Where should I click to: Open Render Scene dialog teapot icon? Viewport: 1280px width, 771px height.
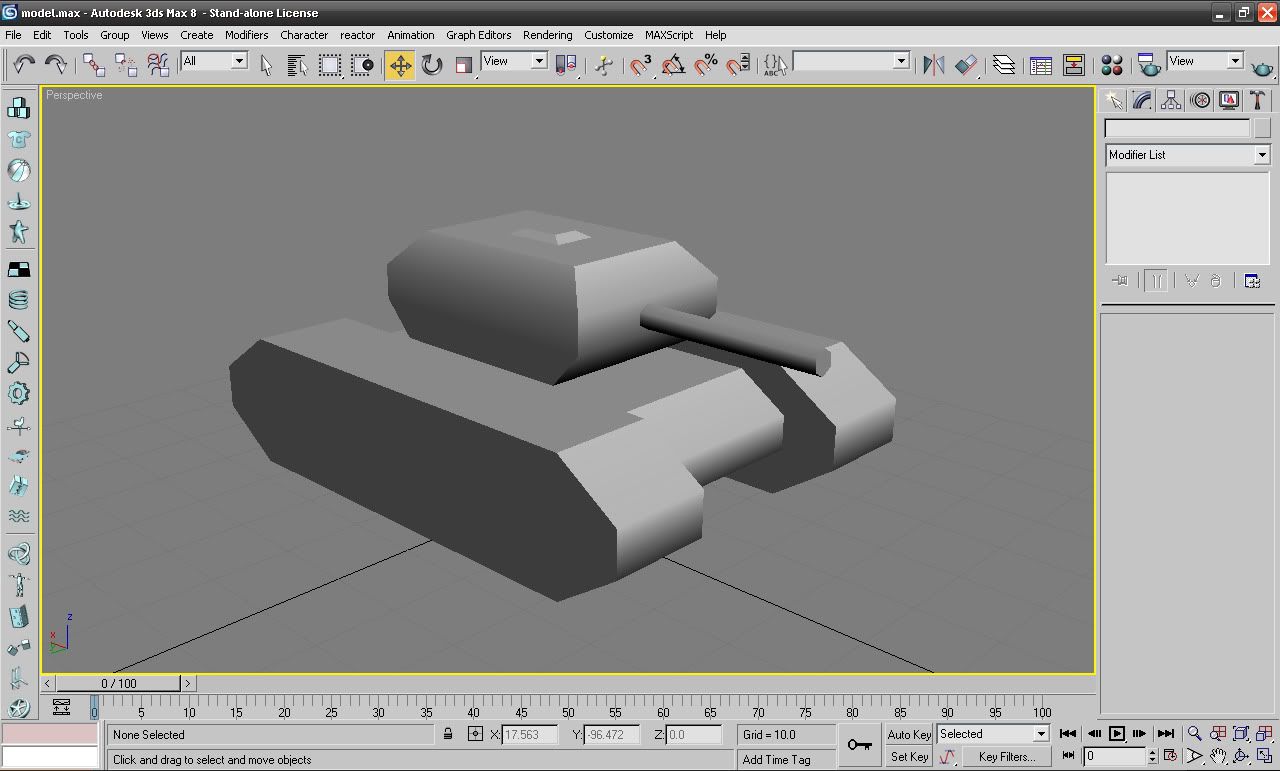1149,65
